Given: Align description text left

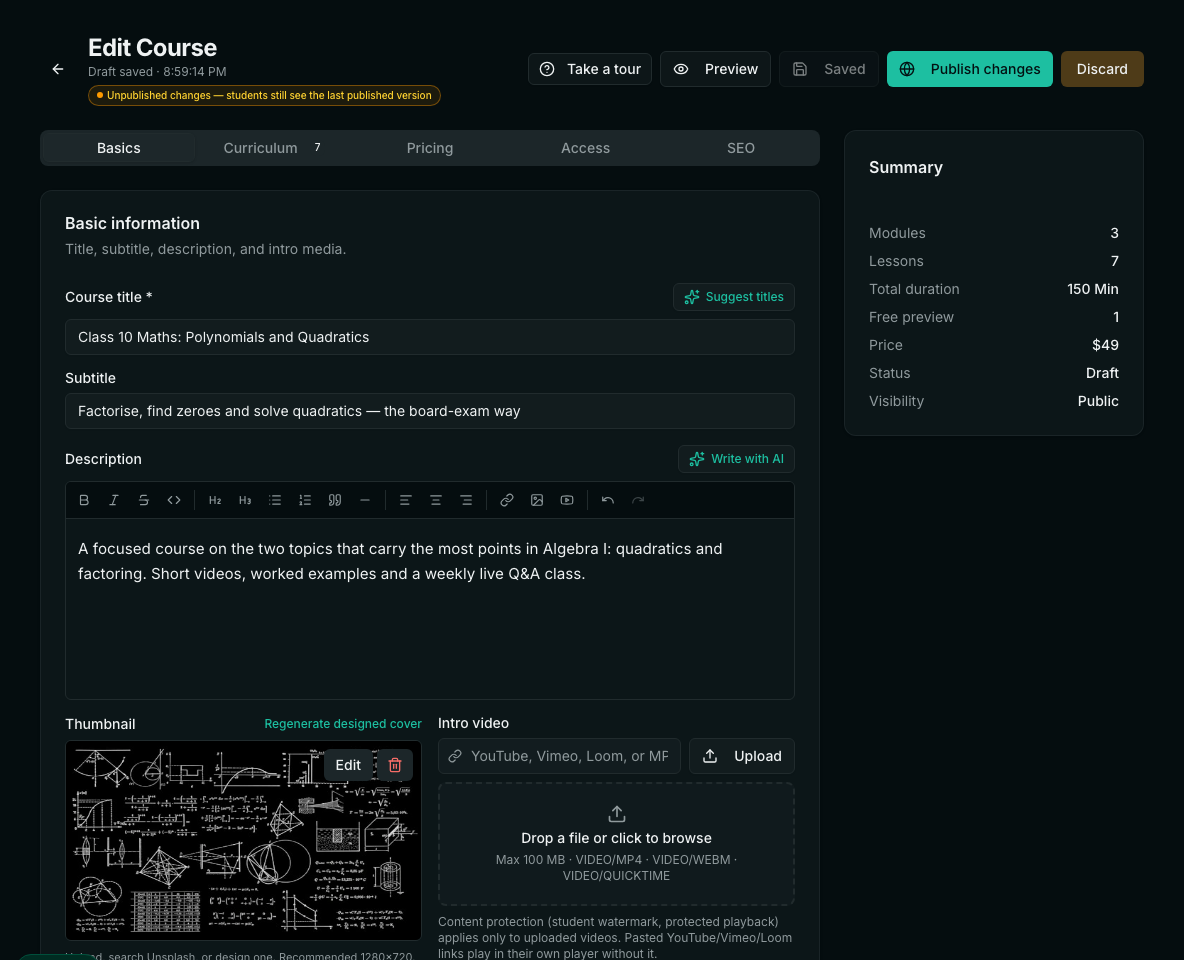Looking at the screenshot, I should (405, 500).
